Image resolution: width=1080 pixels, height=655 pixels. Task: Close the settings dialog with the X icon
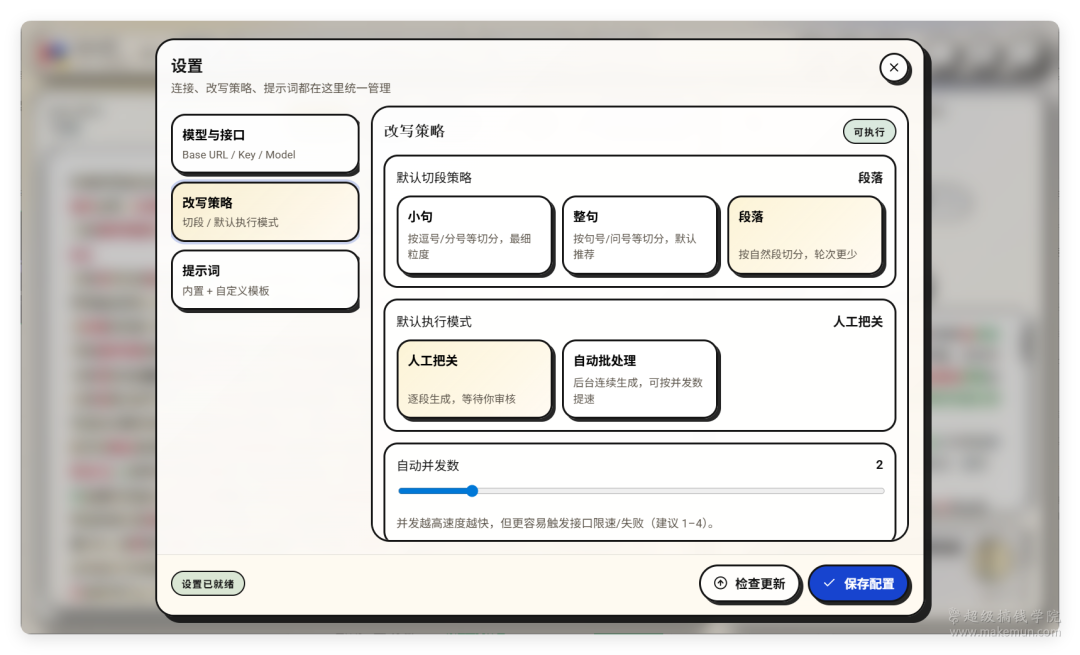[893, 68]
